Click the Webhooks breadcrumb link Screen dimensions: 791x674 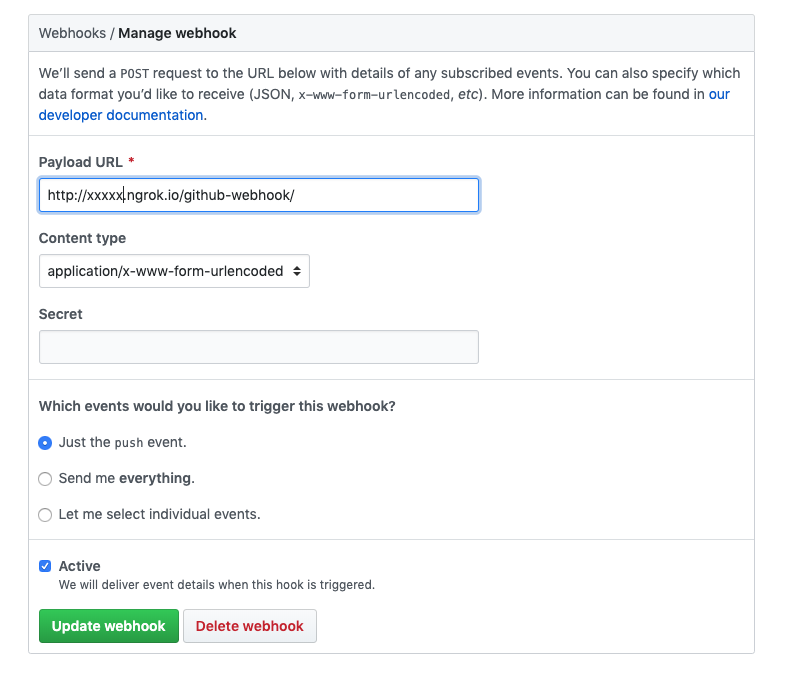coord(72,33)
